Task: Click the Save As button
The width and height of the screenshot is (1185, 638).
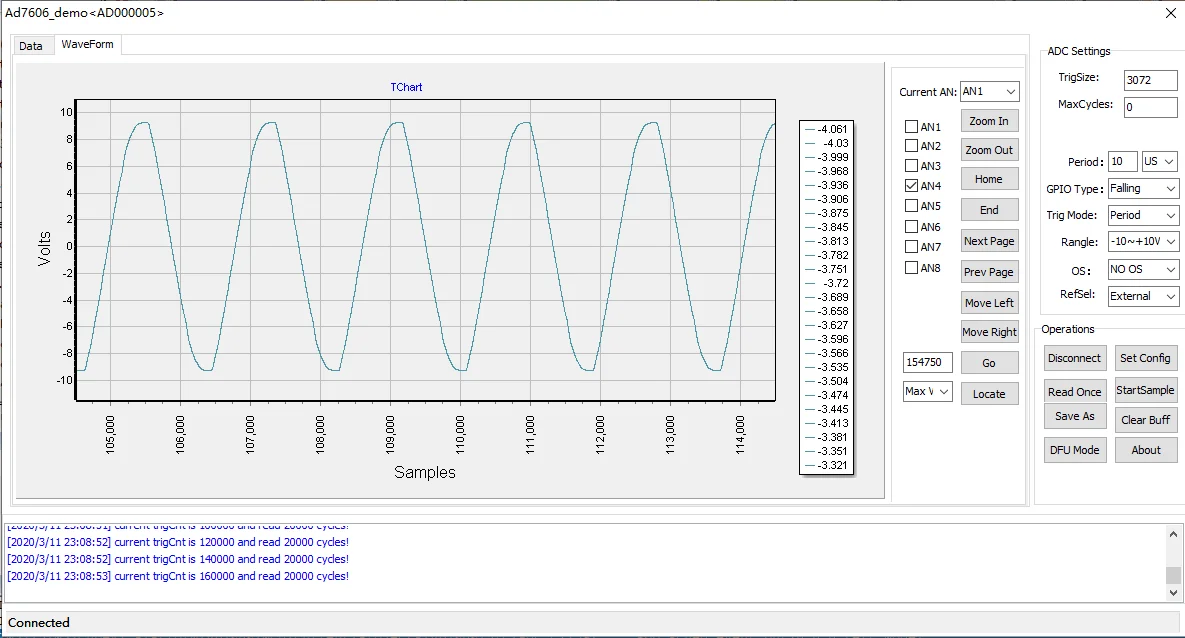Action: click(1075, 417)
